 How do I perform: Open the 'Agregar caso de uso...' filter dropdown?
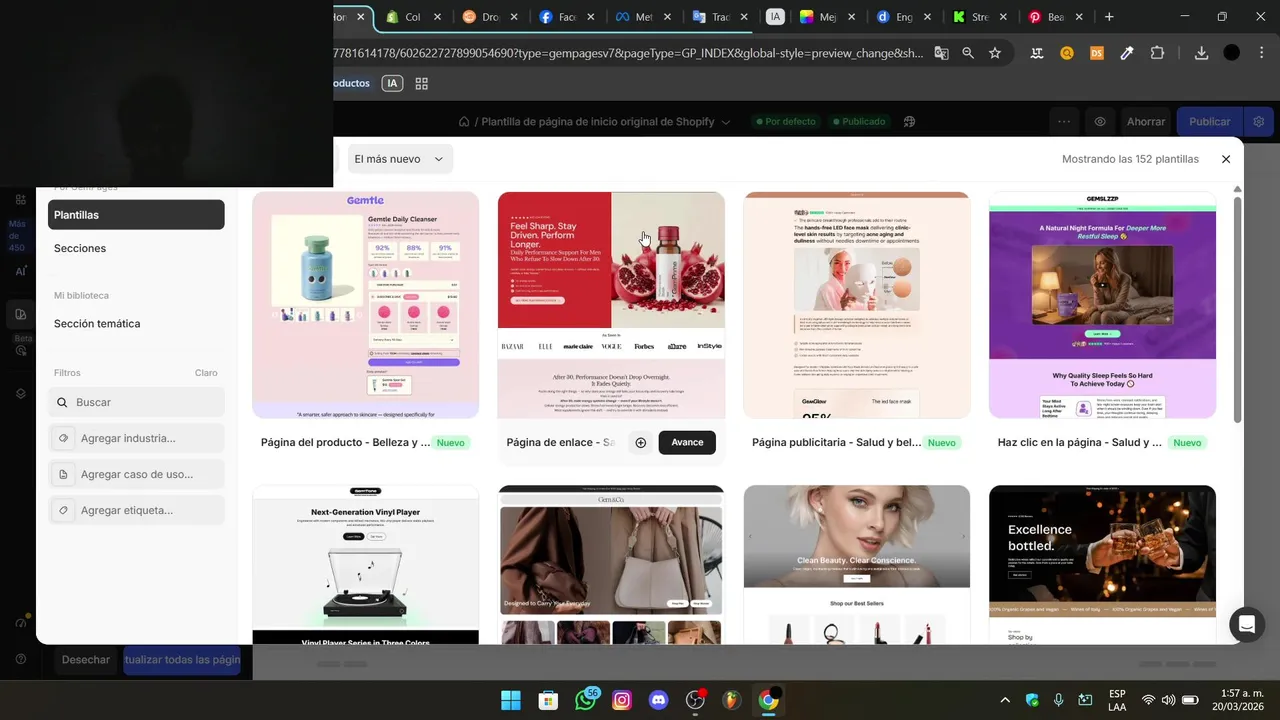pos(136,474)
